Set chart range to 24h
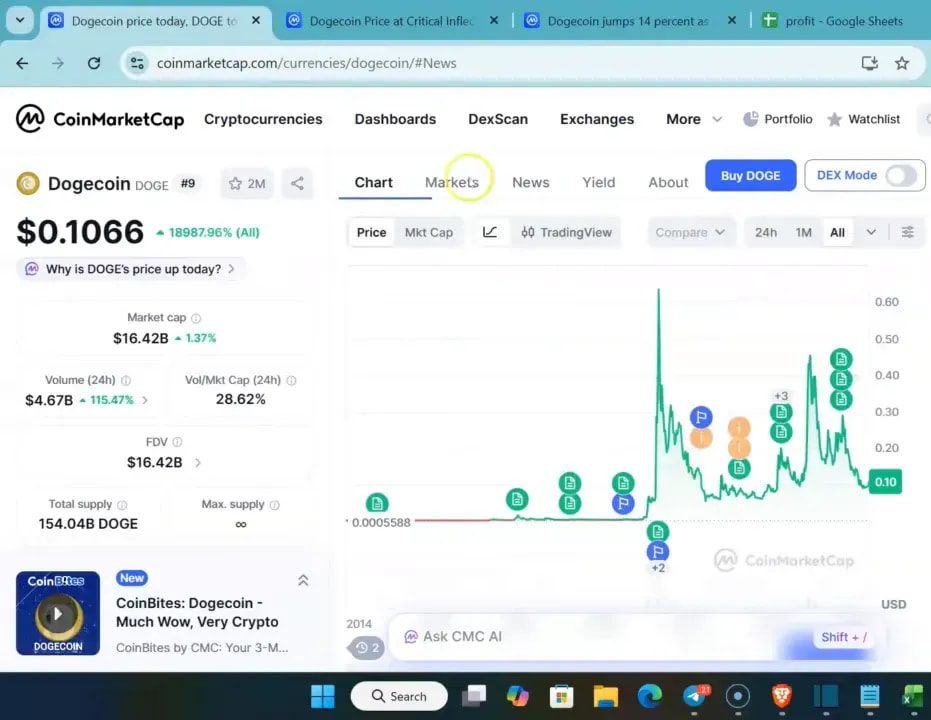 765,233
